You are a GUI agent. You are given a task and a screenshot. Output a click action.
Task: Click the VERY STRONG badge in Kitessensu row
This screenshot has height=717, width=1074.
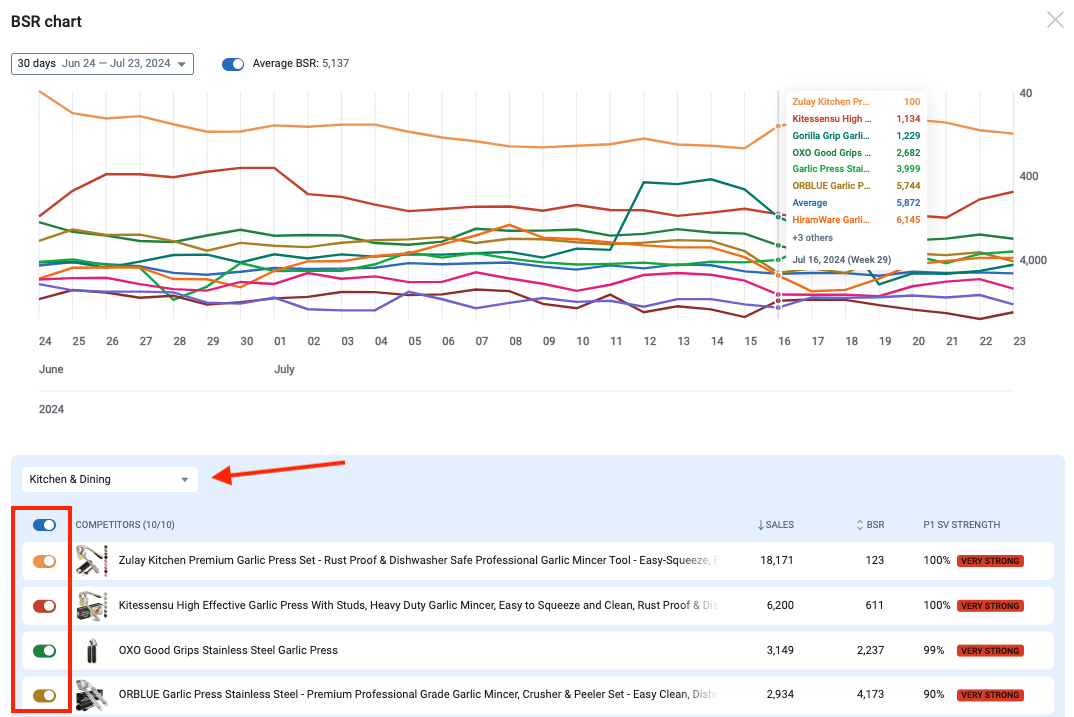[x=990, y=606]
